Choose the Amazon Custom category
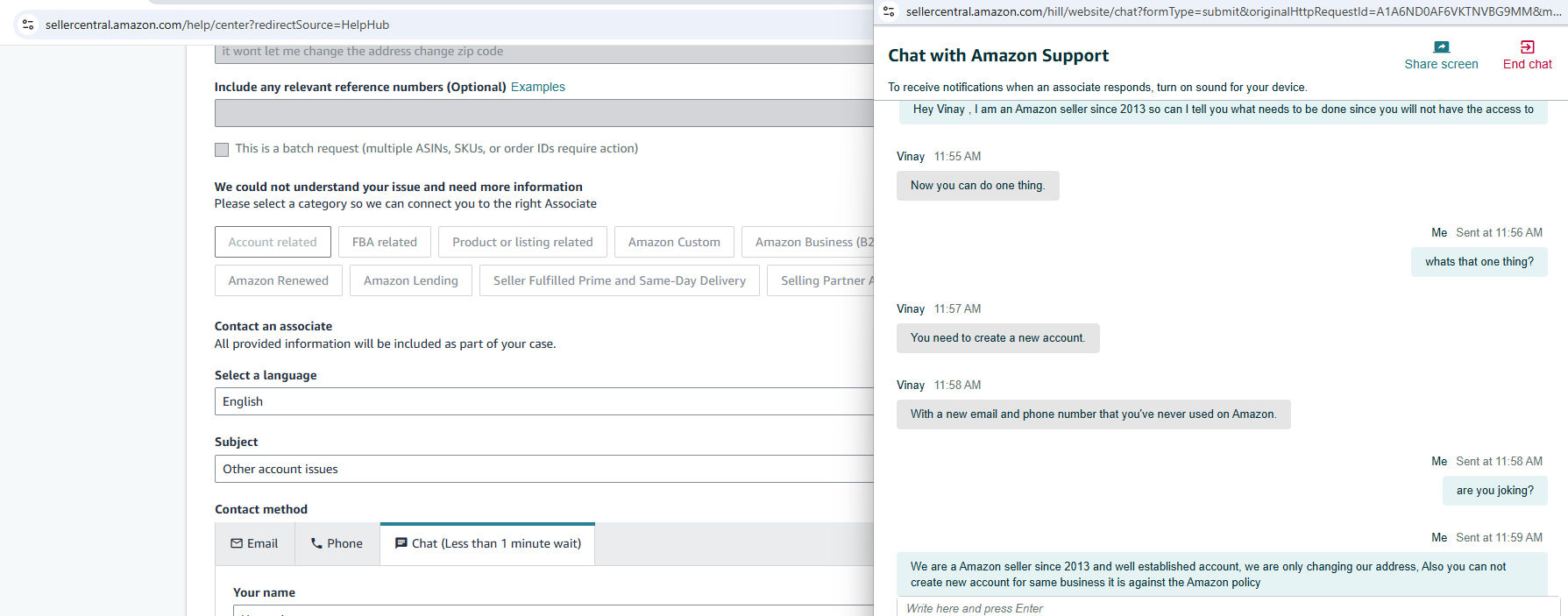Screen dimensions: 1568x616 point(674,242)
